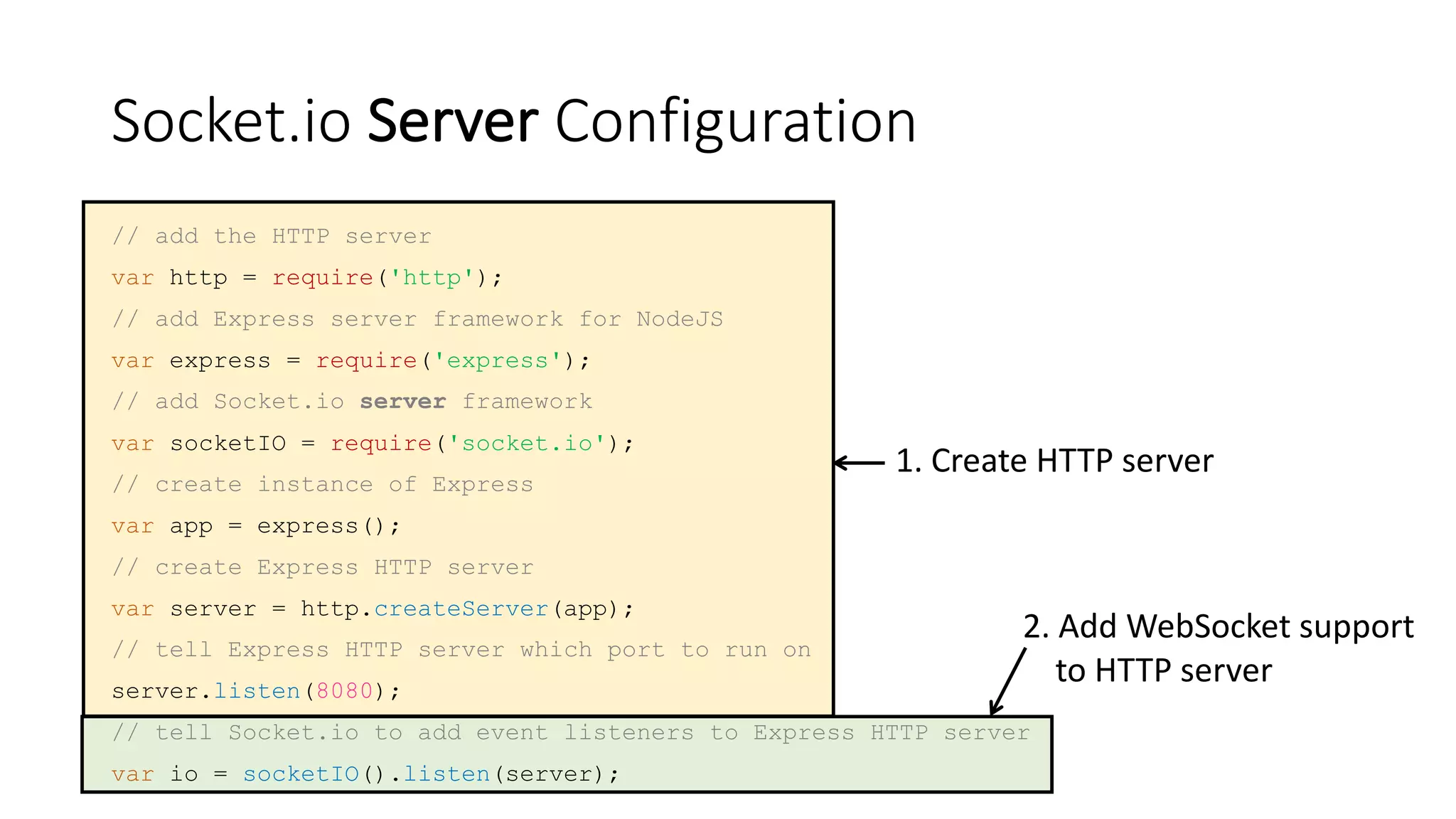
Task: Click the 'var app = express();' line
Action: pyautogui.click(x=256, y=527)
